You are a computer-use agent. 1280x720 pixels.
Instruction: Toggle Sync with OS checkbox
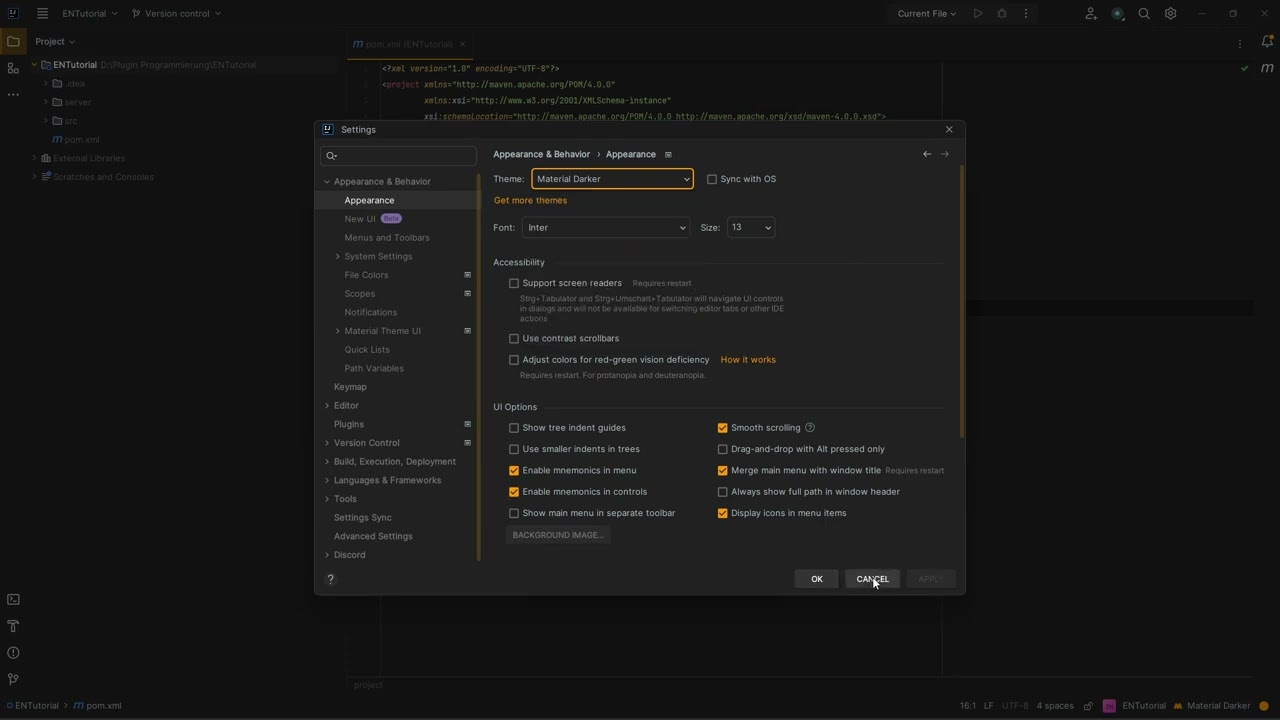712,179
